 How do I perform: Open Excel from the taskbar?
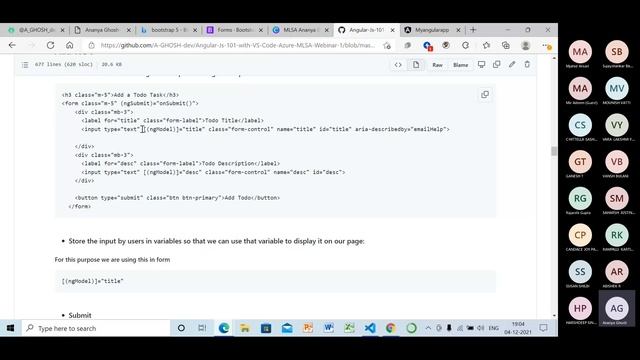tap(349, 328)
